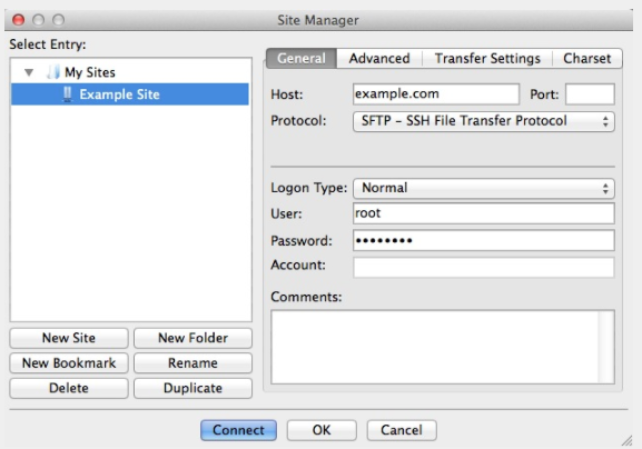
Task: Go to the Charset tab
Action: 587,59
